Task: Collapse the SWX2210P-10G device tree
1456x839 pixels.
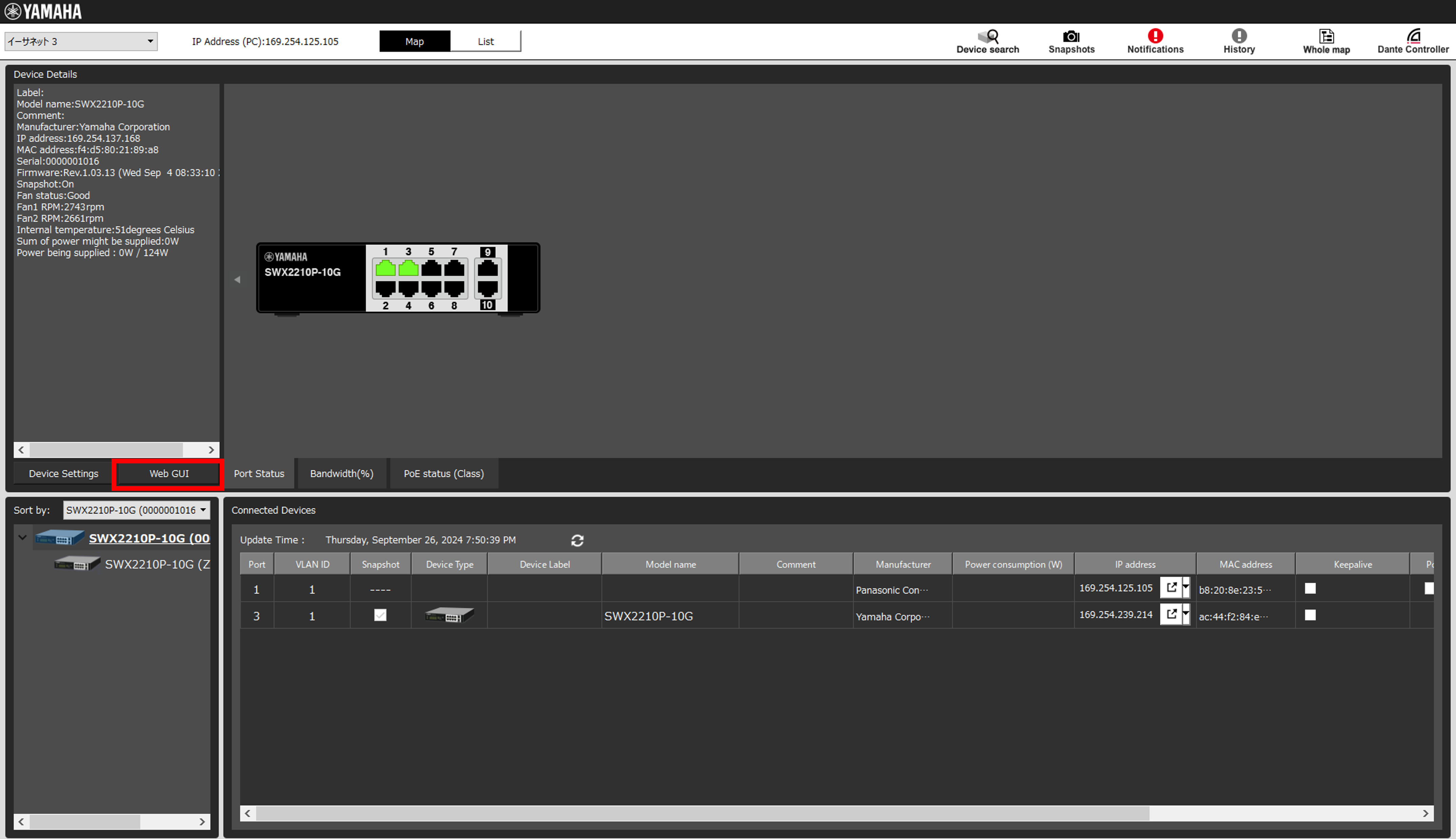Action: 22,537
